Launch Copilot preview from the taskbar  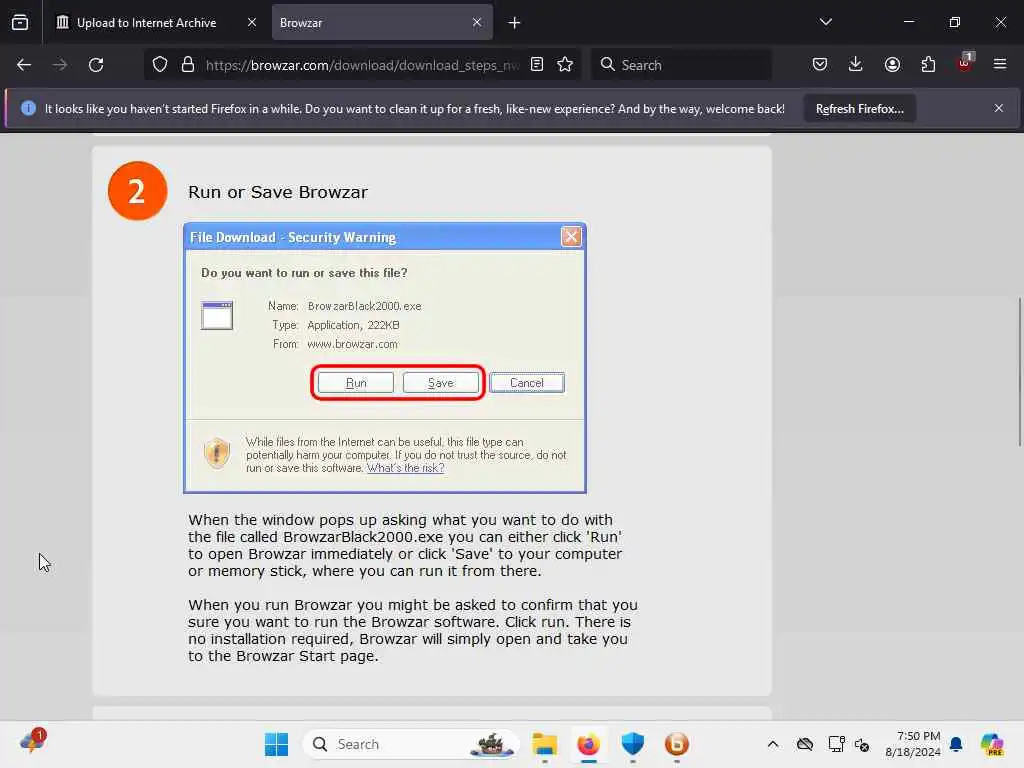[993, 744]
